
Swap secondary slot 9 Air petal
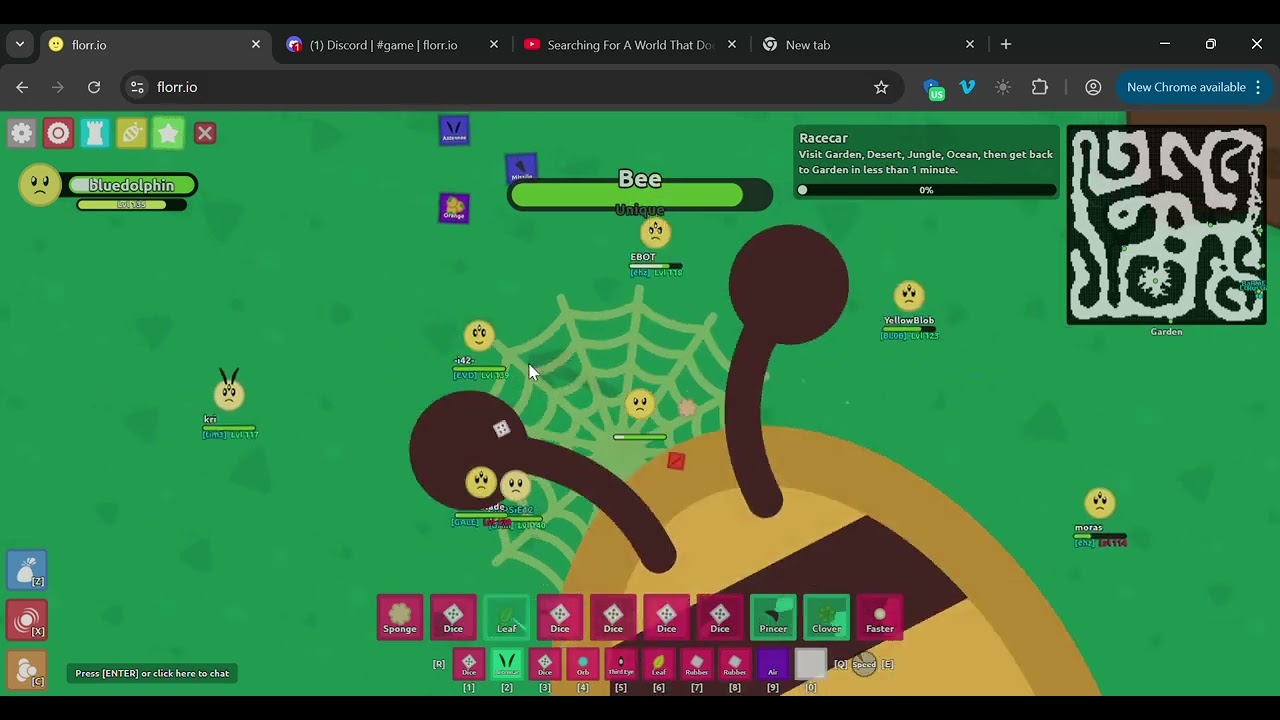pos(773,663)
